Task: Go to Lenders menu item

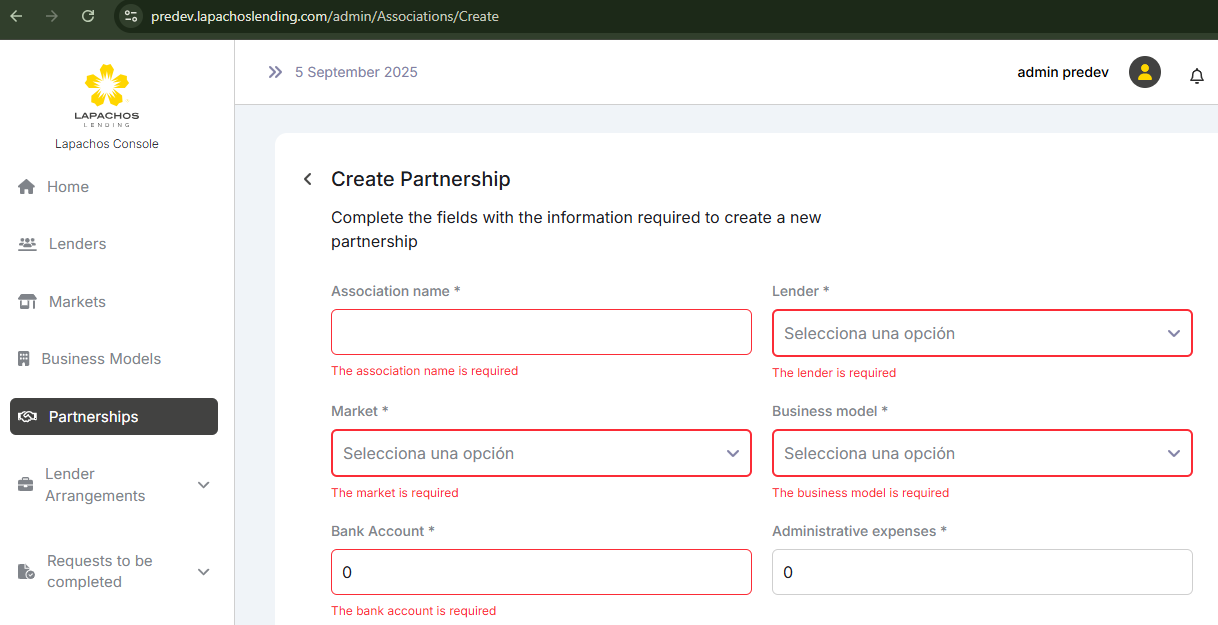Action: [x=77, y=244]
